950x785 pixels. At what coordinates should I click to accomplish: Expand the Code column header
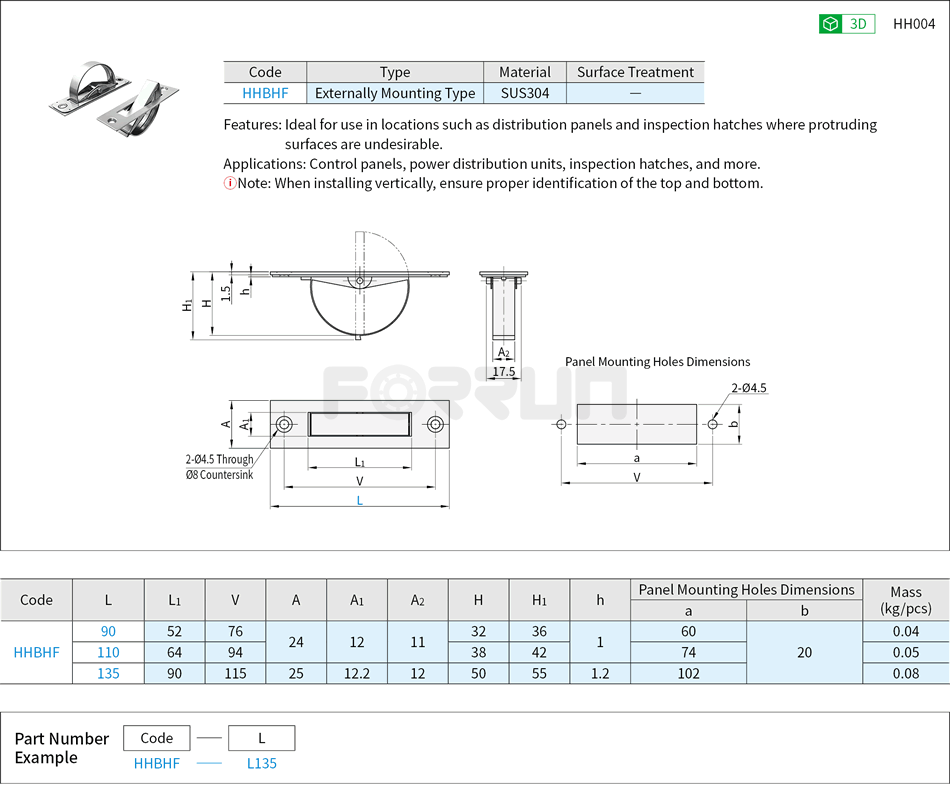pos(36,599)
